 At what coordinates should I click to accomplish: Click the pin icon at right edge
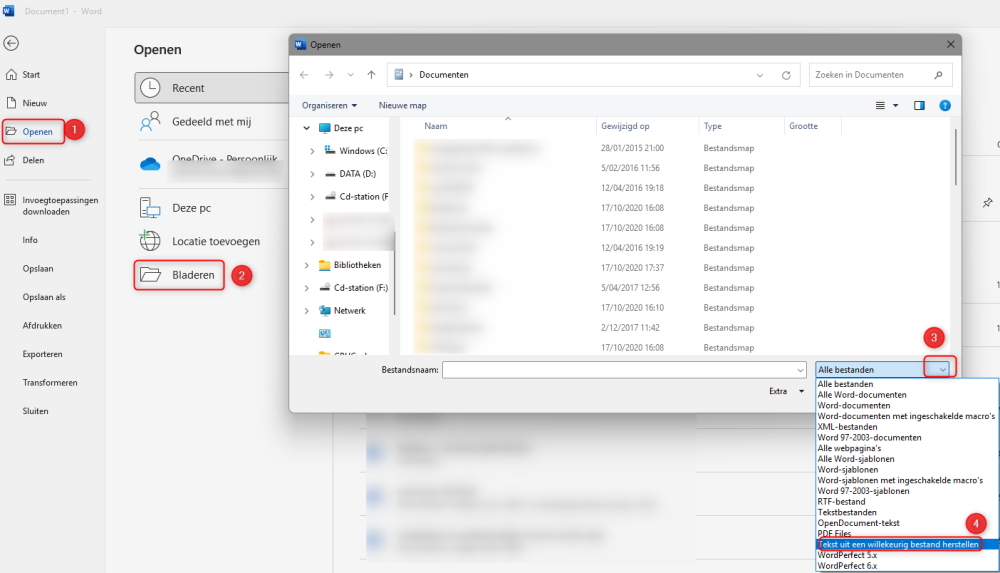coord(987,203)
